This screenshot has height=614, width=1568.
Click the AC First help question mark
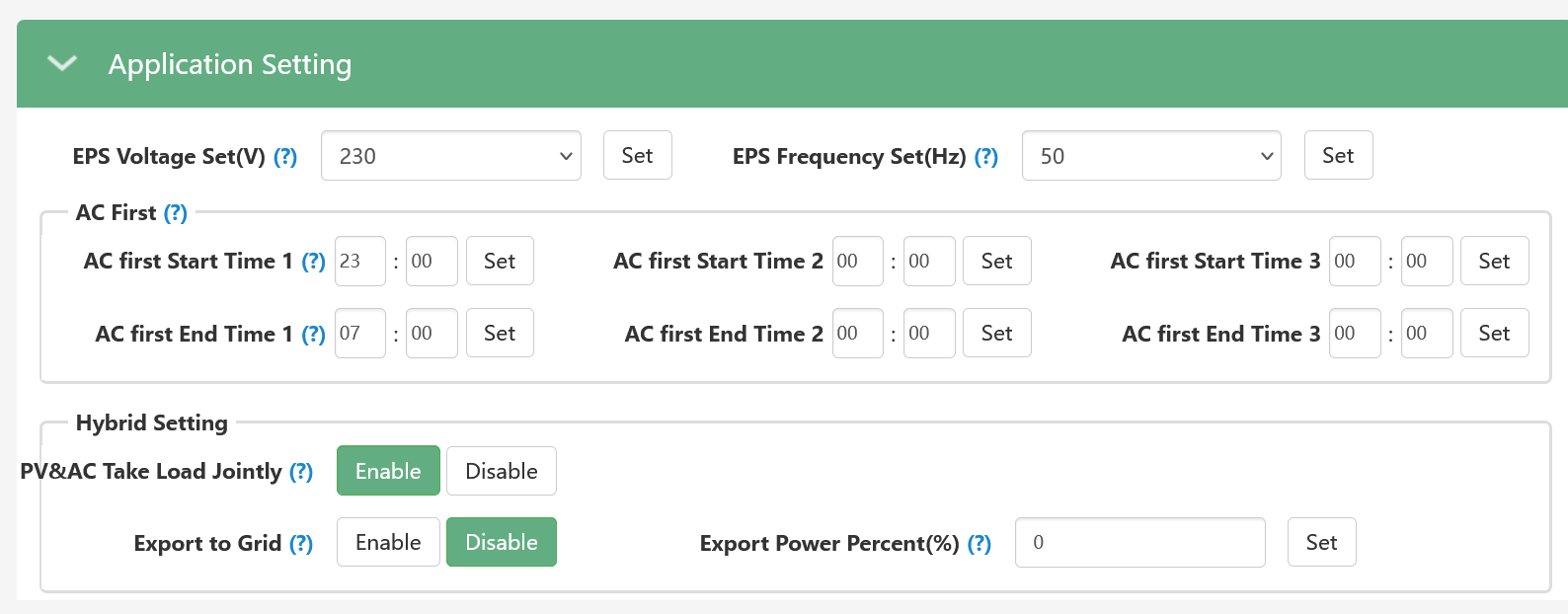coord(176,213)
